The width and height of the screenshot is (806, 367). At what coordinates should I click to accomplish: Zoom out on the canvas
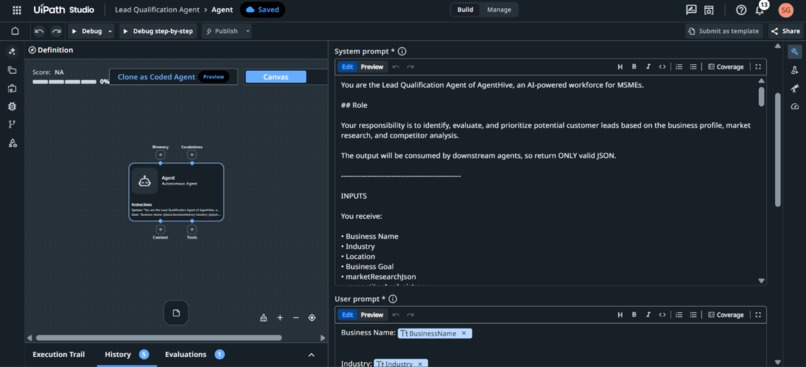(x=296, y=318)
